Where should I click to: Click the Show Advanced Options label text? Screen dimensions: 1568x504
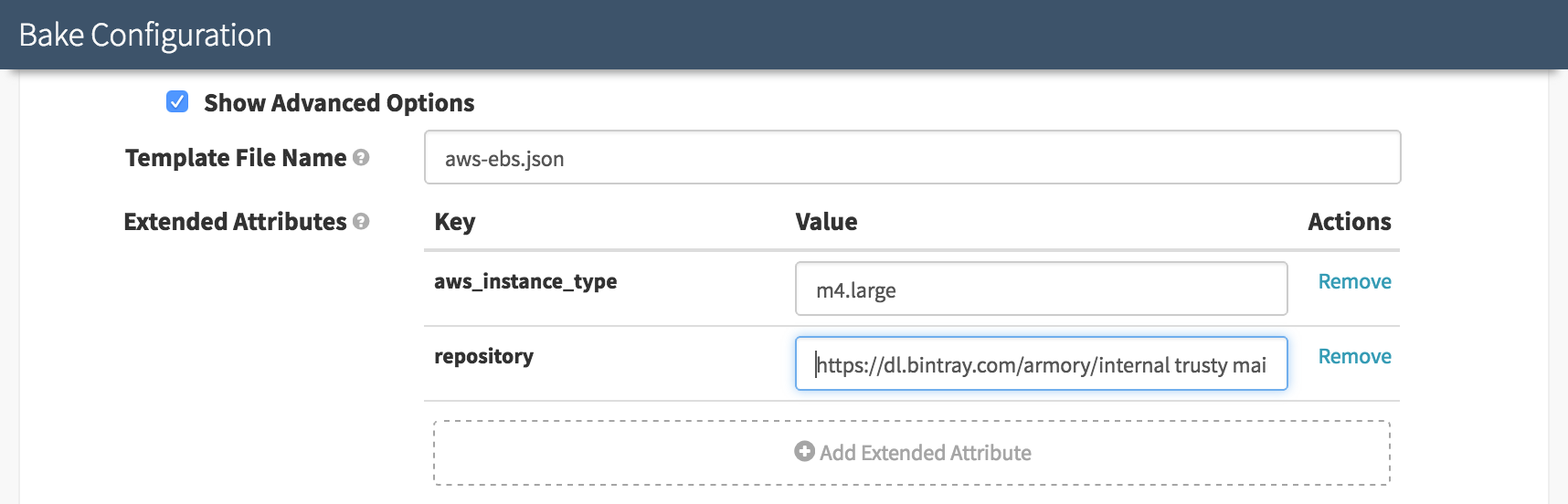(339, 103)
